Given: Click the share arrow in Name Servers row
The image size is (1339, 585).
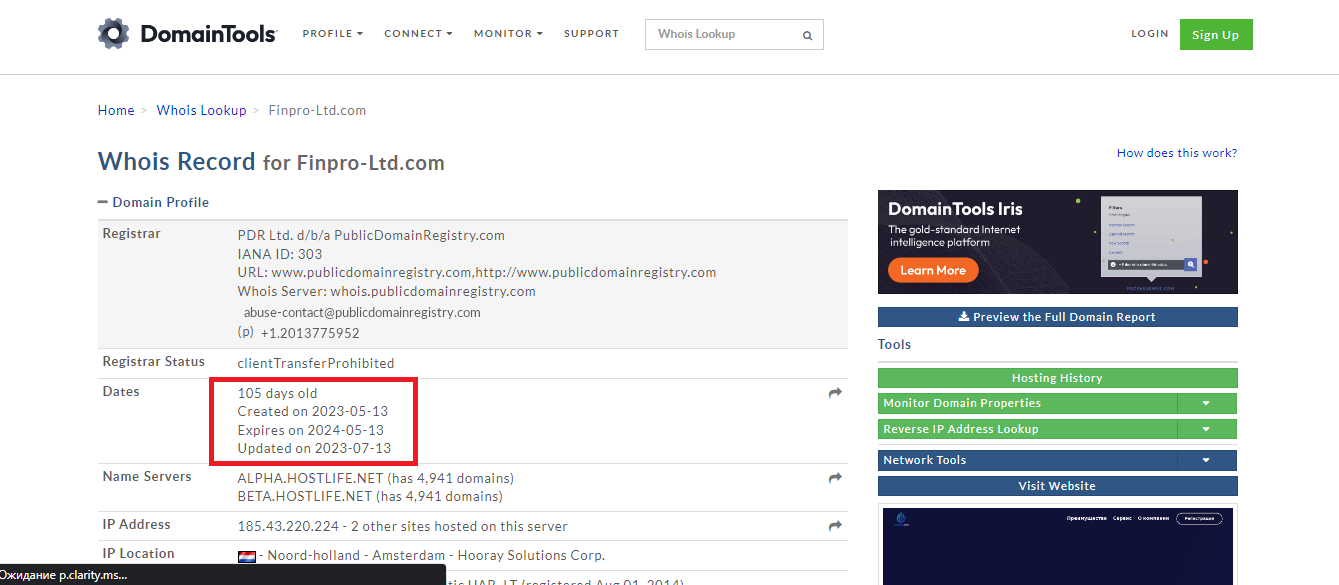Looking at the screenshot, I should pos(835,479).
